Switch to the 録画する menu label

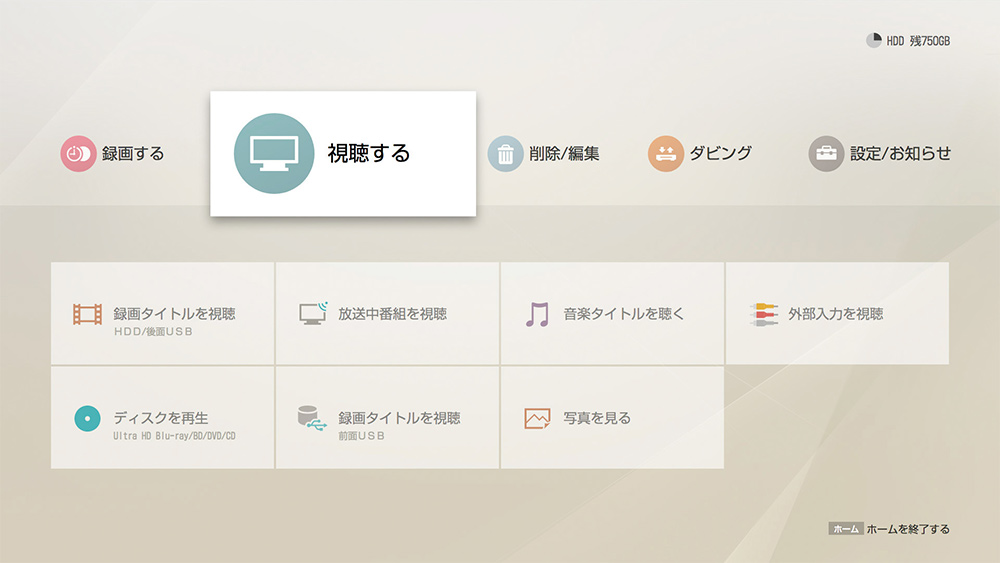[133, 154]
